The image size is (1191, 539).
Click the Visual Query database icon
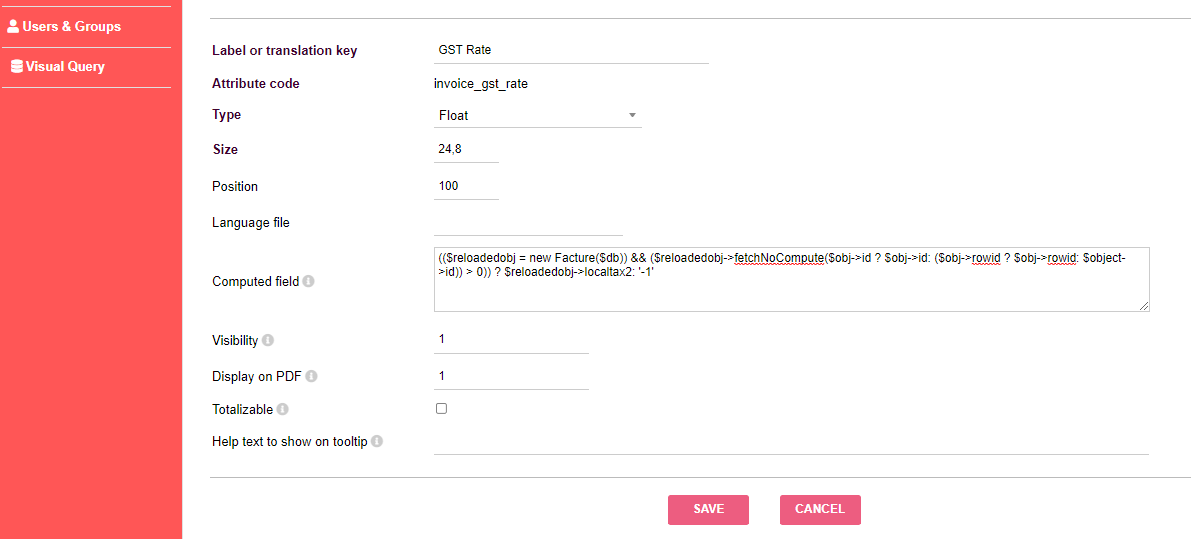click(x=16, y=66)
